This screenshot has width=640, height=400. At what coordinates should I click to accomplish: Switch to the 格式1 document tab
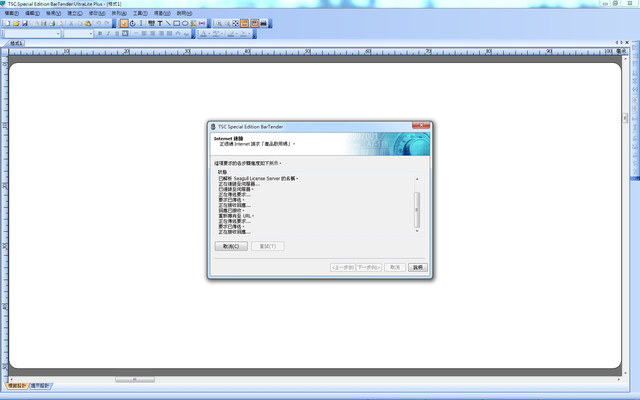[16, 43]
